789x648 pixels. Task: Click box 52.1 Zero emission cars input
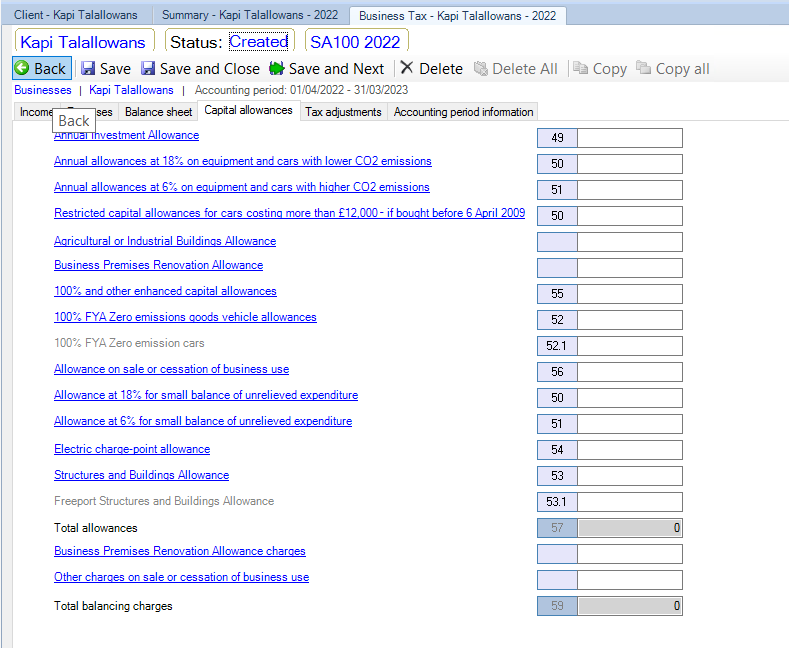click(630, 346)
